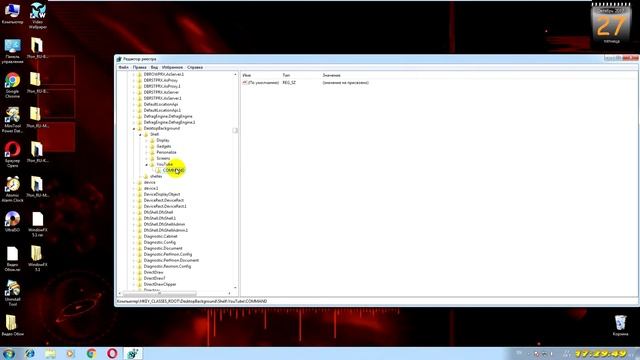
Task: Click the taskbar clock
Action: 601,353
